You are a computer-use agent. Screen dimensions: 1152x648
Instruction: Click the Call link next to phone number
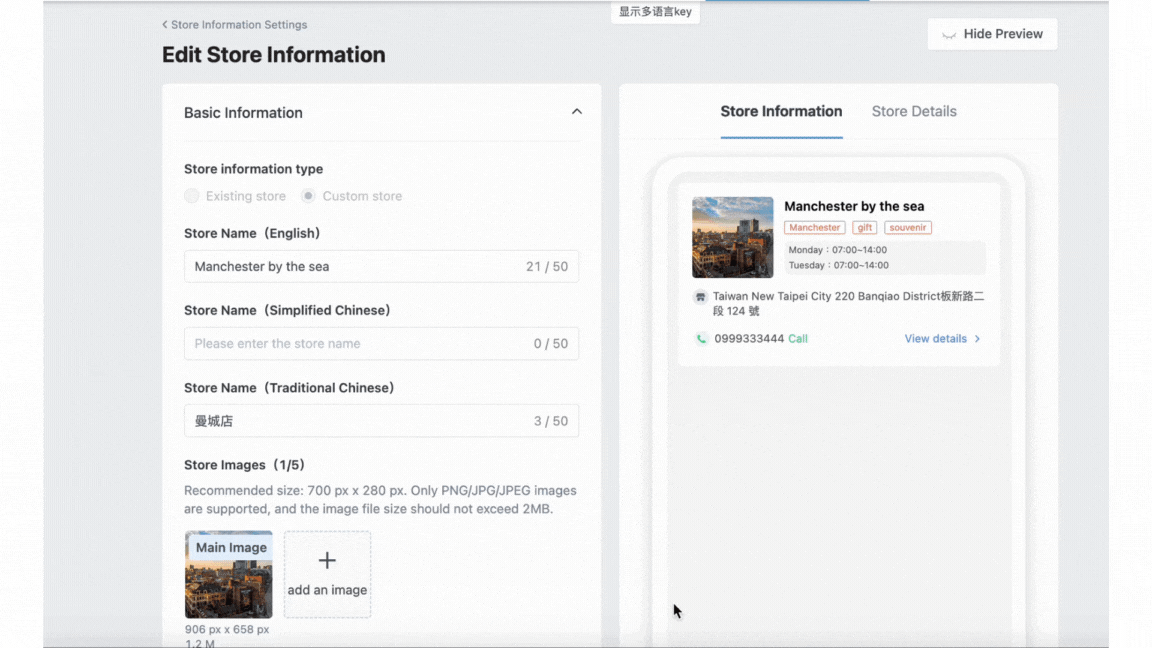798,339
